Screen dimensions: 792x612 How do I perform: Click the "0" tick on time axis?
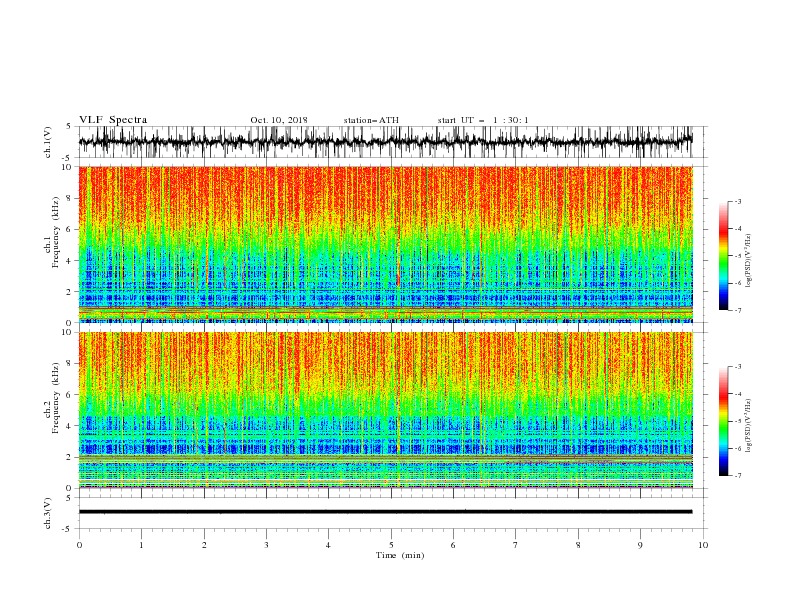coord(79,545)
